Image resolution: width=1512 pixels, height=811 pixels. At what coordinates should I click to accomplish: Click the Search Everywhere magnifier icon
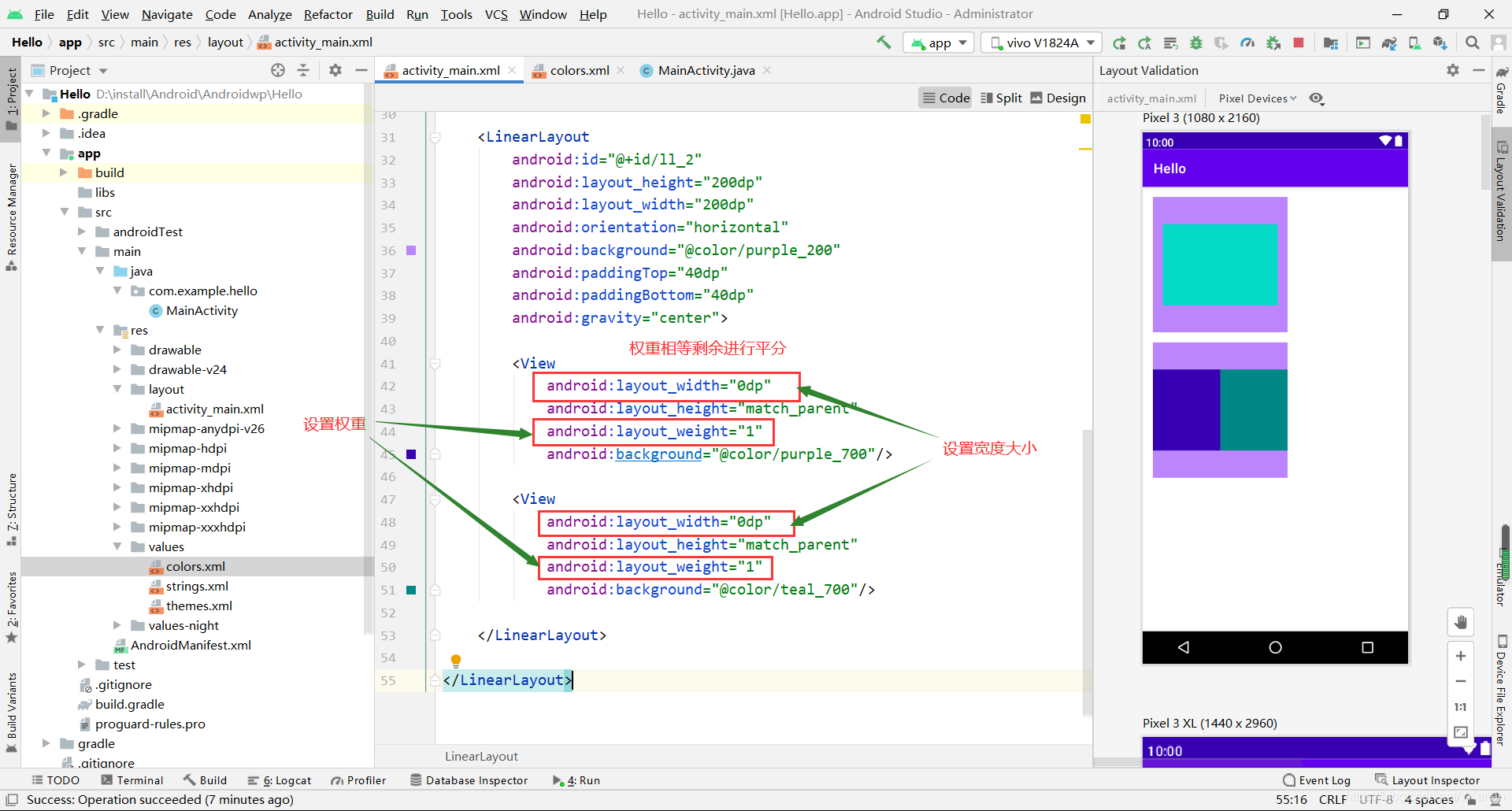1472,43
